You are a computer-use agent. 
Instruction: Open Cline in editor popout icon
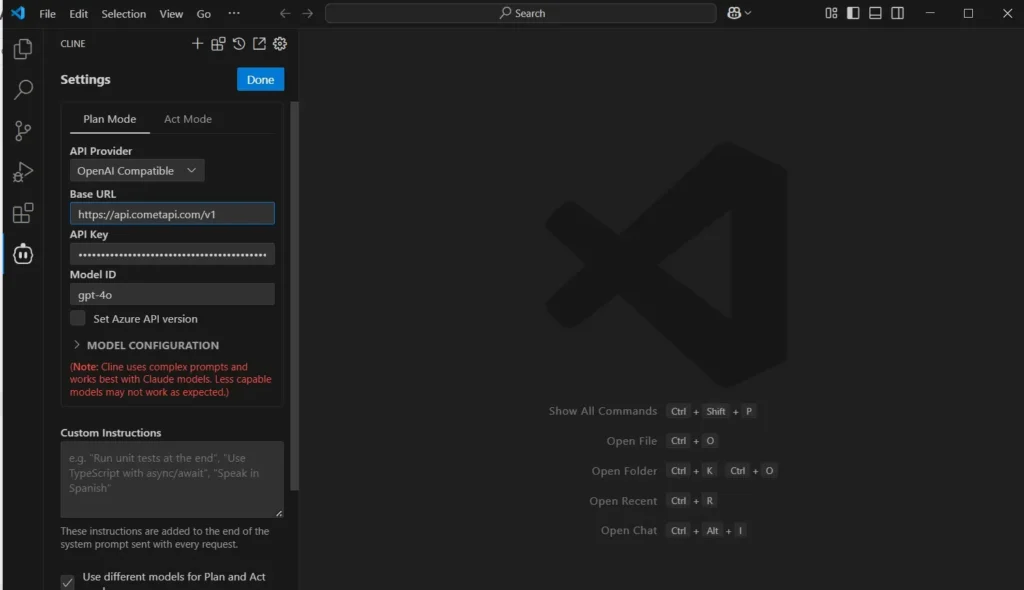pyautogui.click(x=259, y=43)
